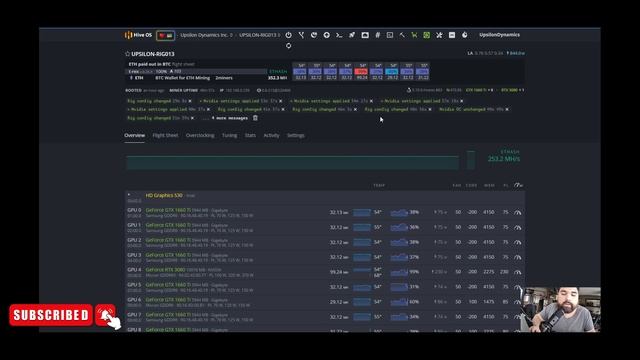
Task: Click the hash symbol icon in toolbar
Action: pos(378,35)
